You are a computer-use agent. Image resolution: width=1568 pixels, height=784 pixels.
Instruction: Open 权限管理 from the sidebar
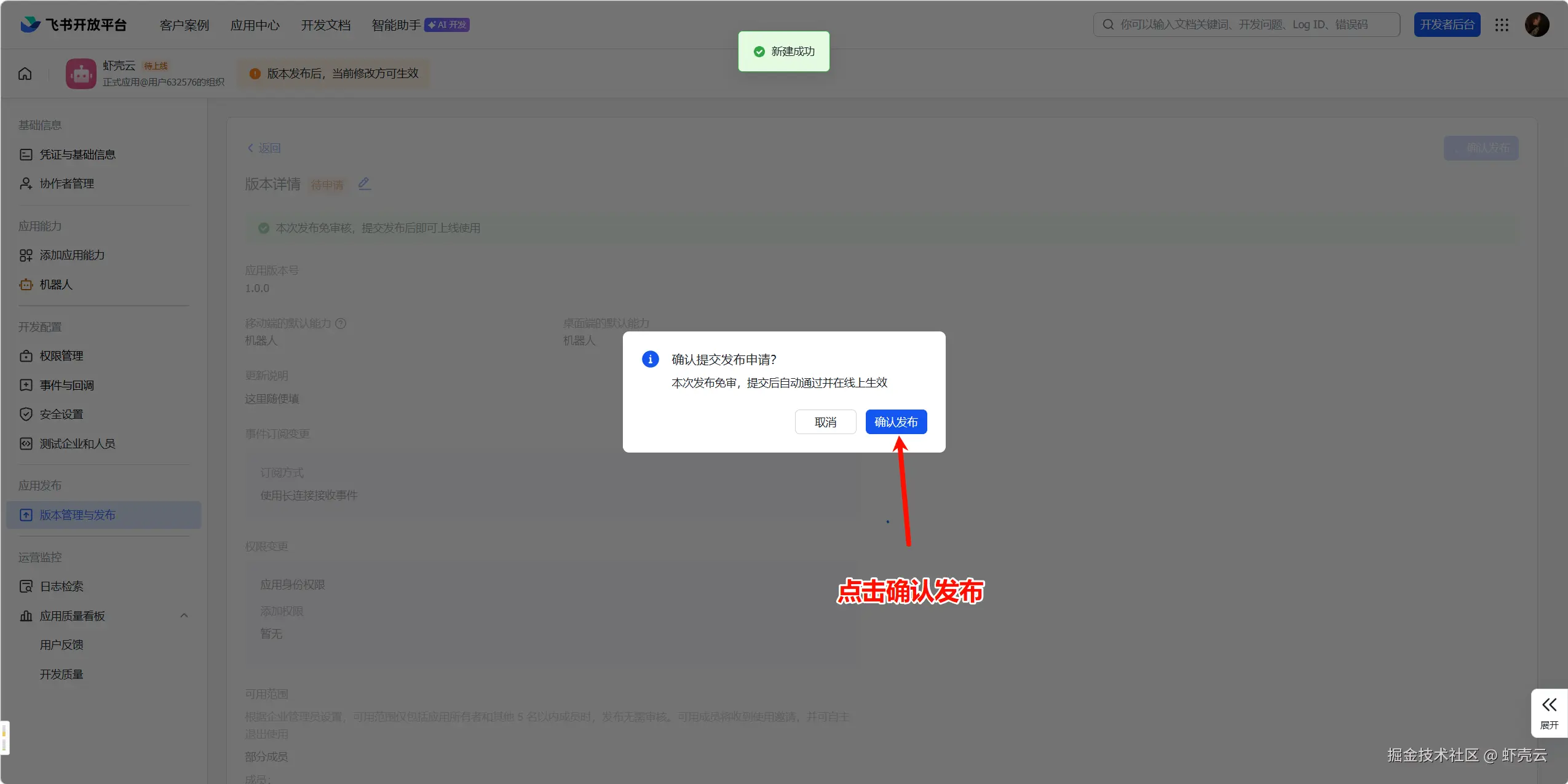[65, 355]
